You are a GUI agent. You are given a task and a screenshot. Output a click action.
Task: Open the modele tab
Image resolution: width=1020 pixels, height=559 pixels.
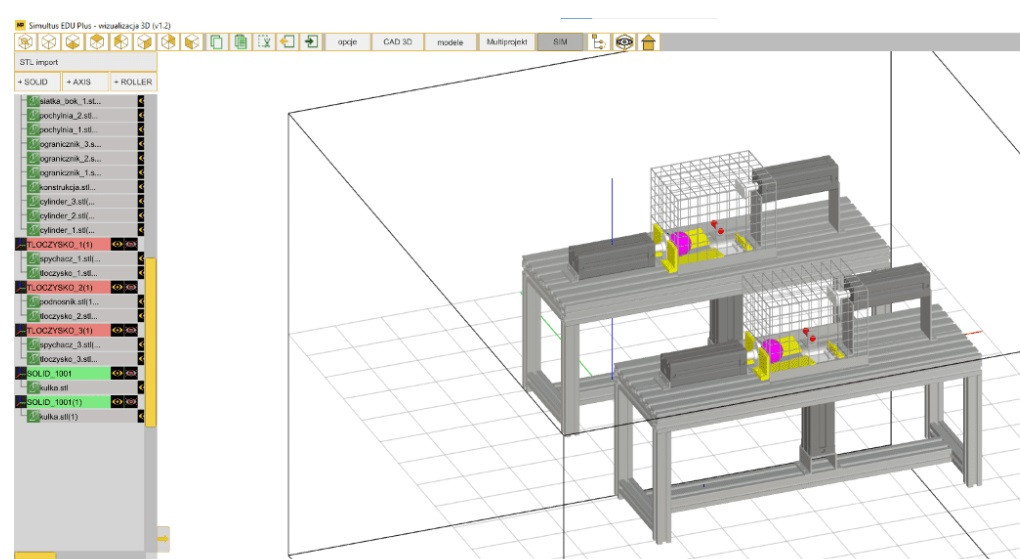(x=450, y=42)
